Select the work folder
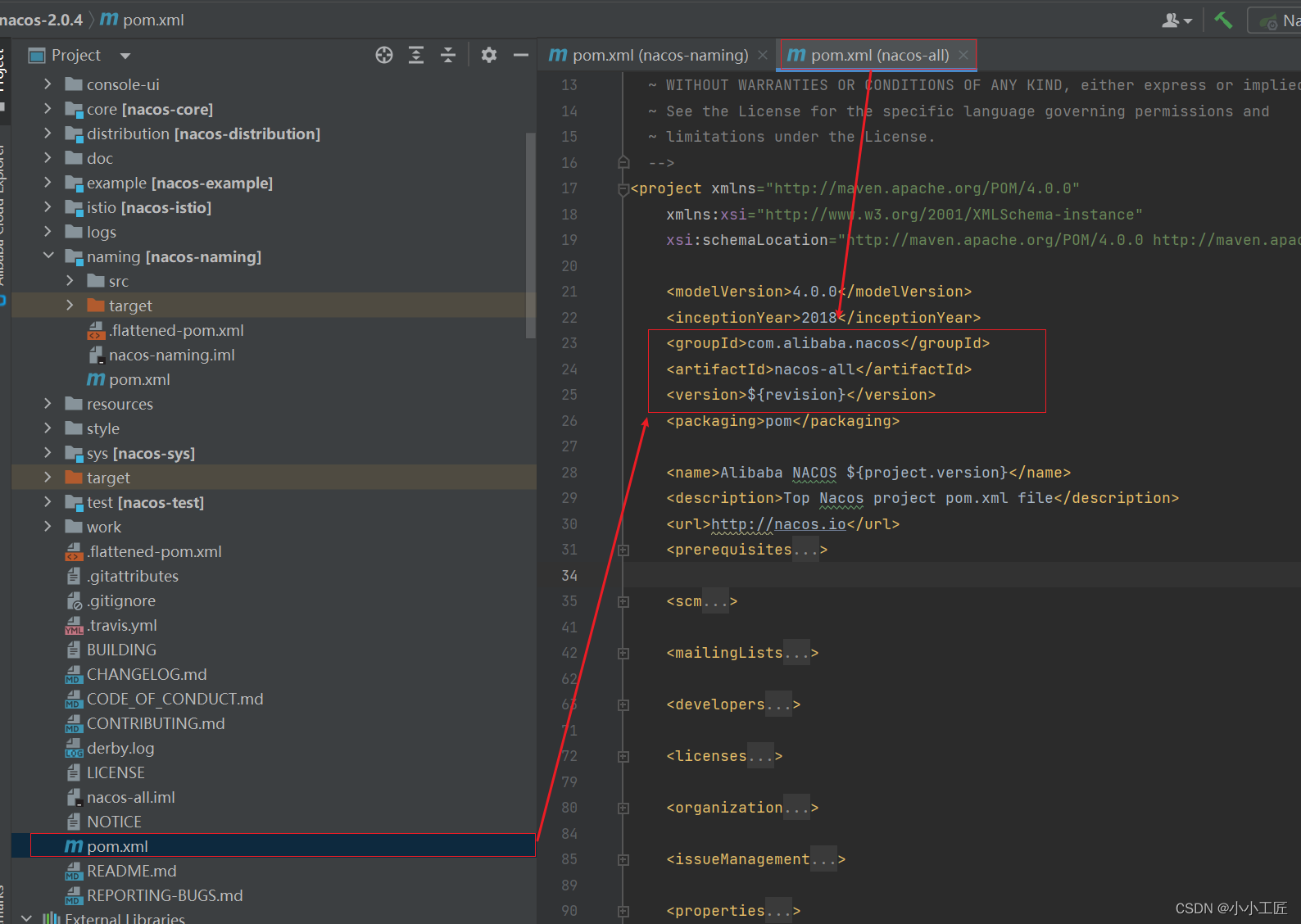The width and height of the screenshot is (1301, 924). [x=104, y=527]
